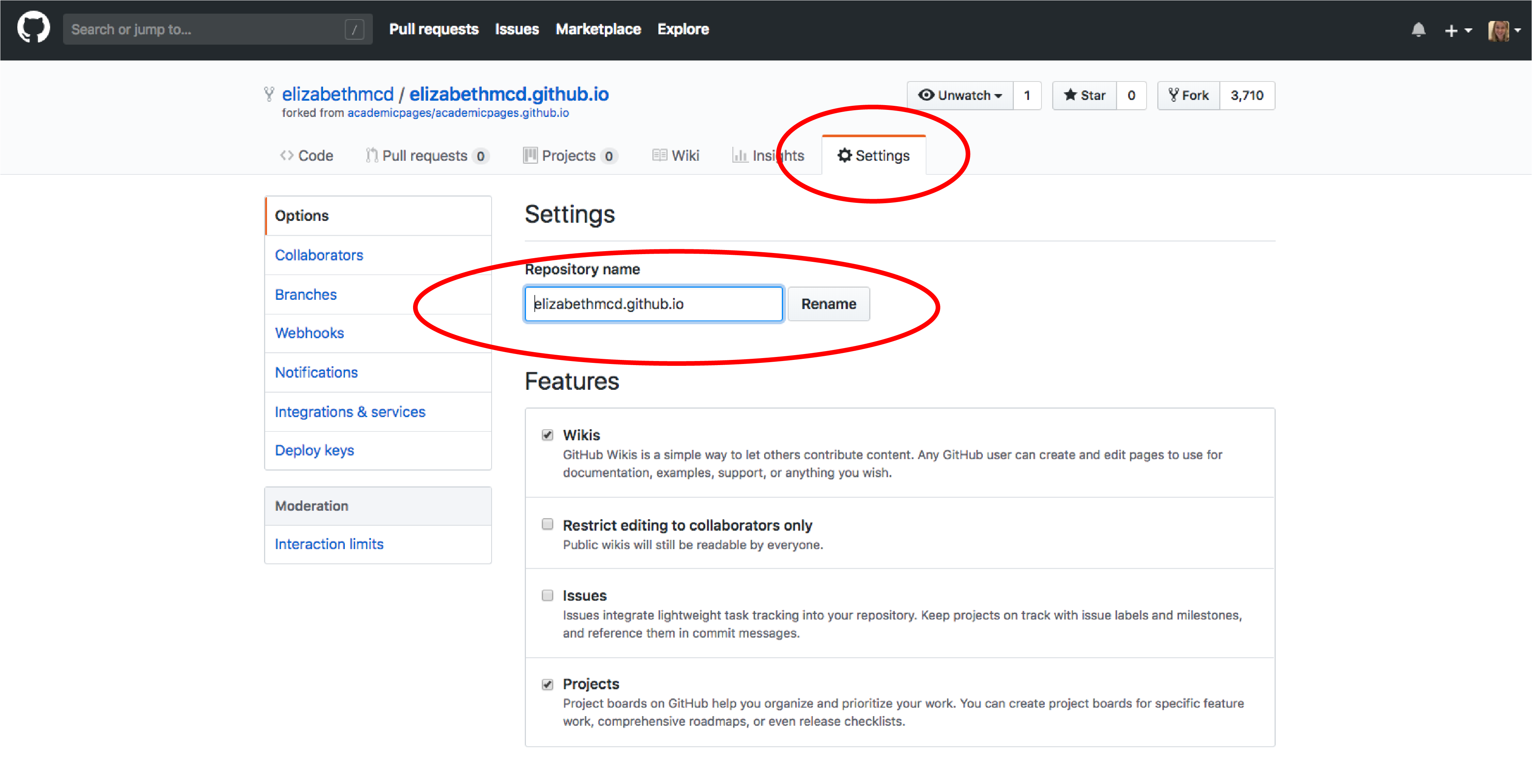This screenshot has width=1532, height=784.
Task: Select Options in the settings sidebar
Action: pos(378,215)
